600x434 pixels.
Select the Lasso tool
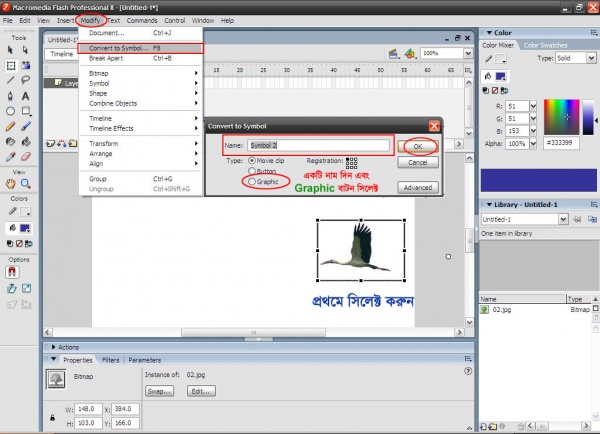(26, 80)
